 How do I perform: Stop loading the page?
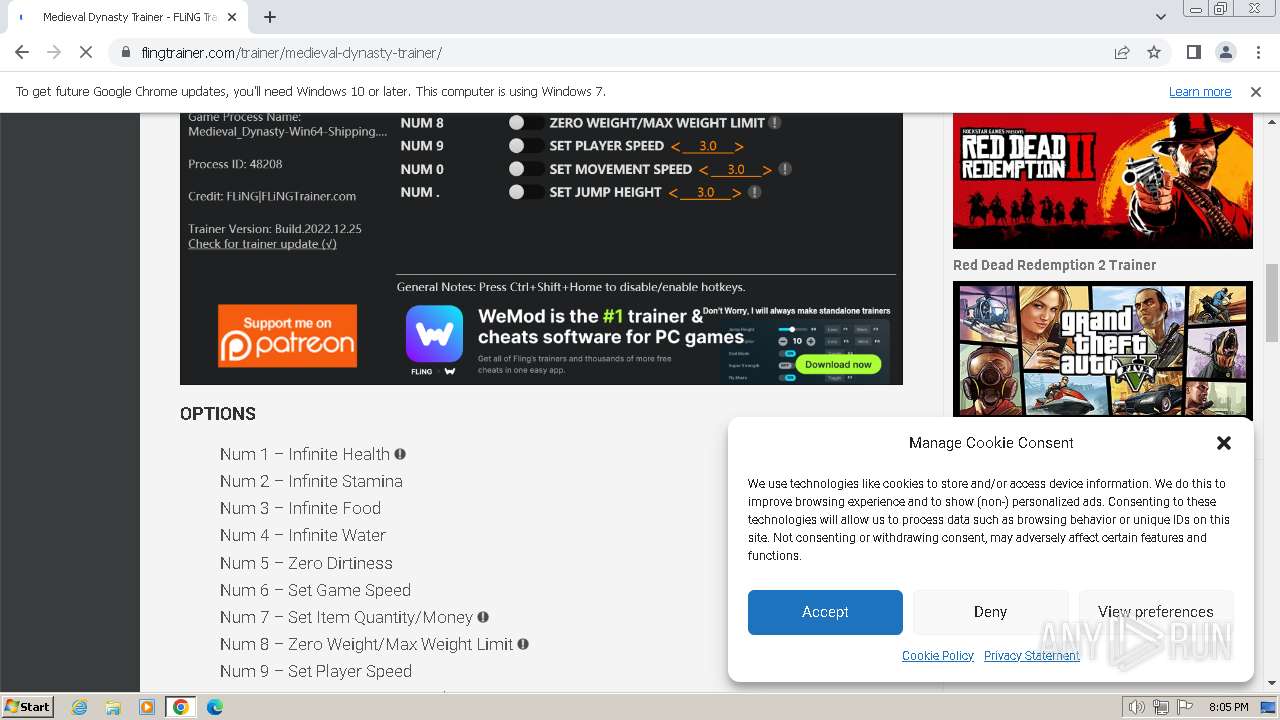[x=86, y=52]
